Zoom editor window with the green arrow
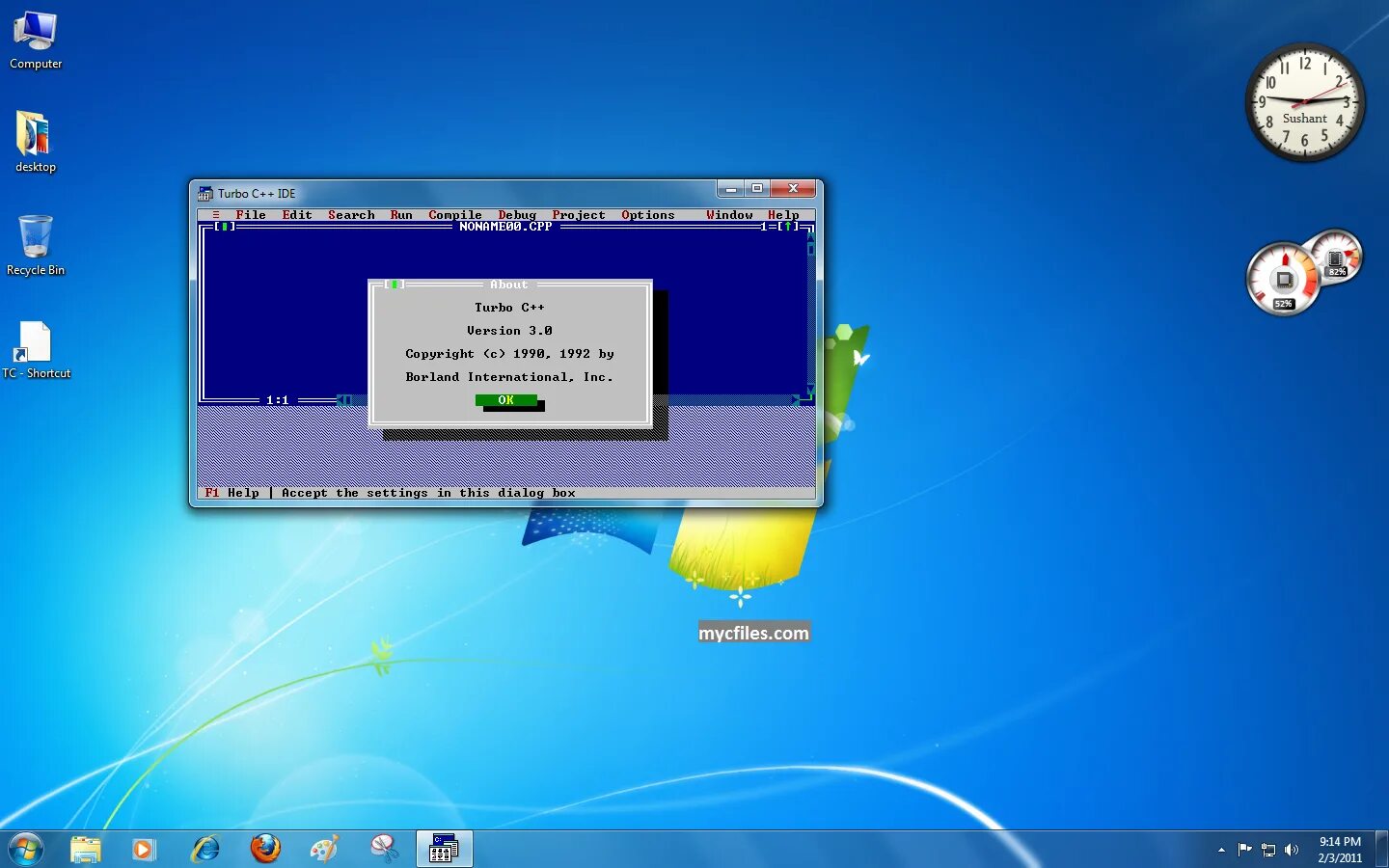This screenshot has width=1389, height=868. (x=787, y=227)
